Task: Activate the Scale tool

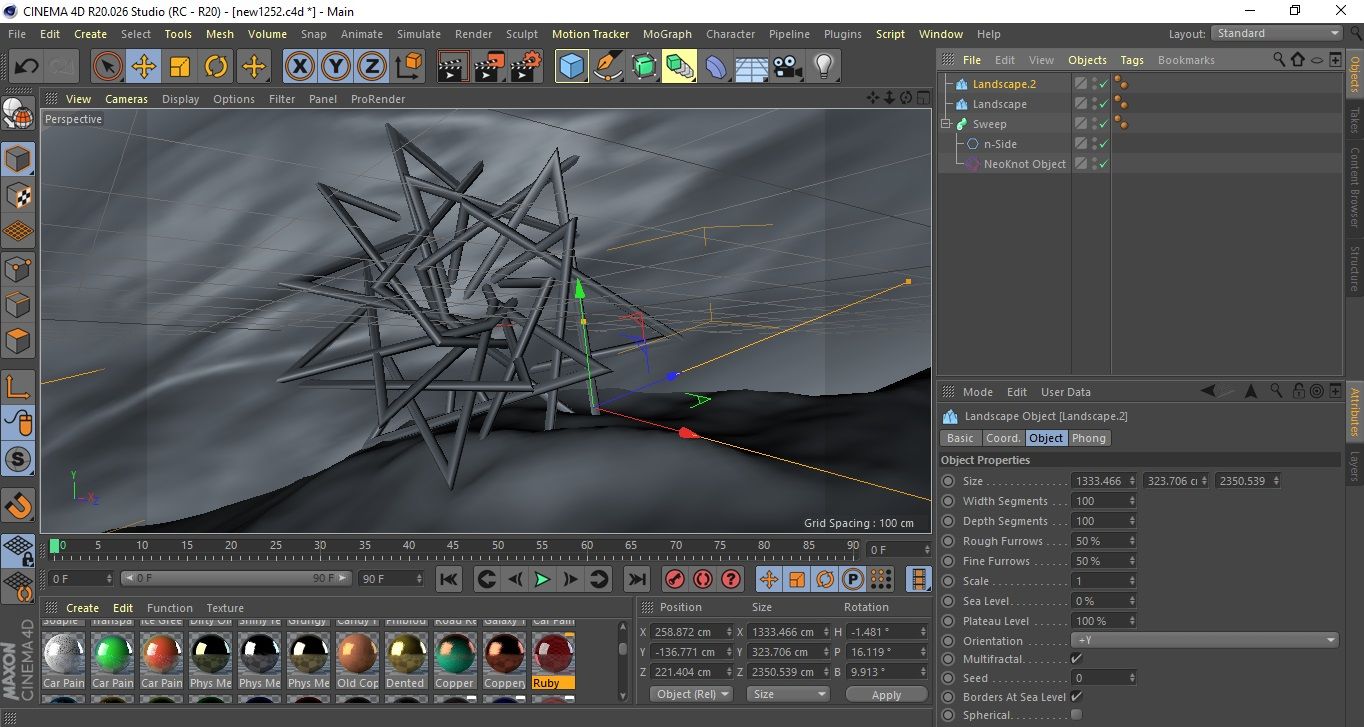Action: (180, 67)
